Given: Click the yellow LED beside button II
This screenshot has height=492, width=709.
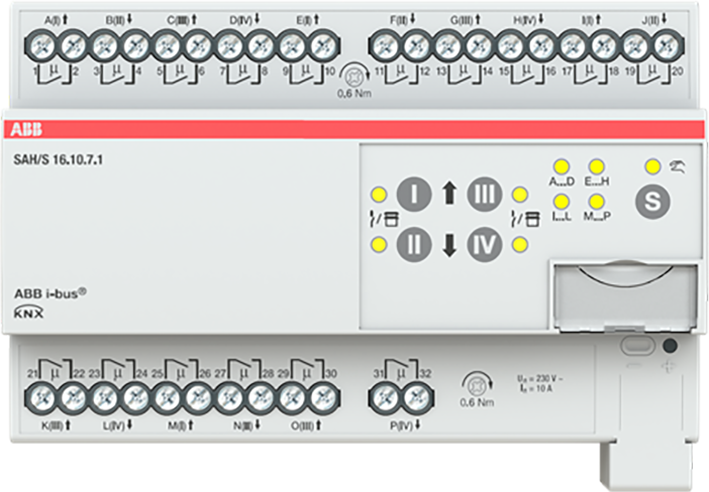Looking at the screenshot, I should (x=378, y=245).
